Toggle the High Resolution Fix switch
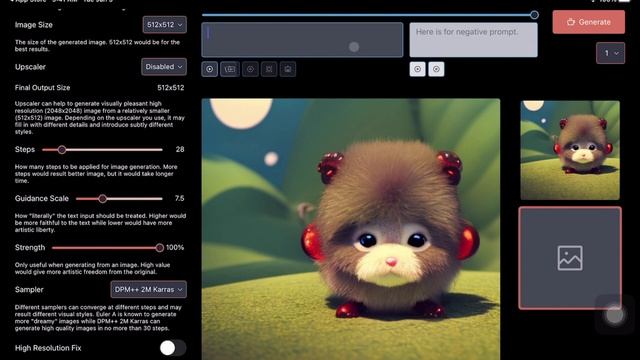Viewport: 640px width, 360px height. [173, 348]
